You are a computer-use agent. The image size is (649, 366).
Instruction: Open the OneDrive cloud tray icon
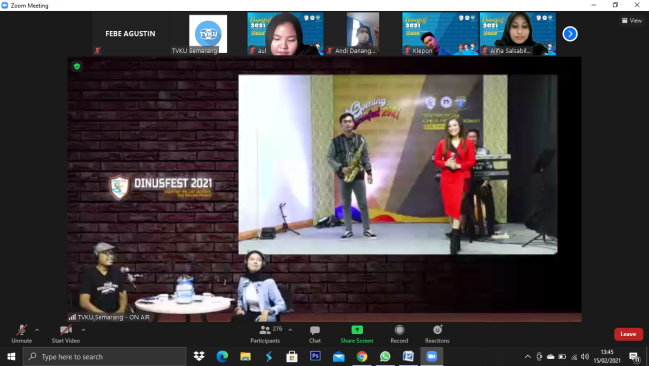click(x=550, y=356)
